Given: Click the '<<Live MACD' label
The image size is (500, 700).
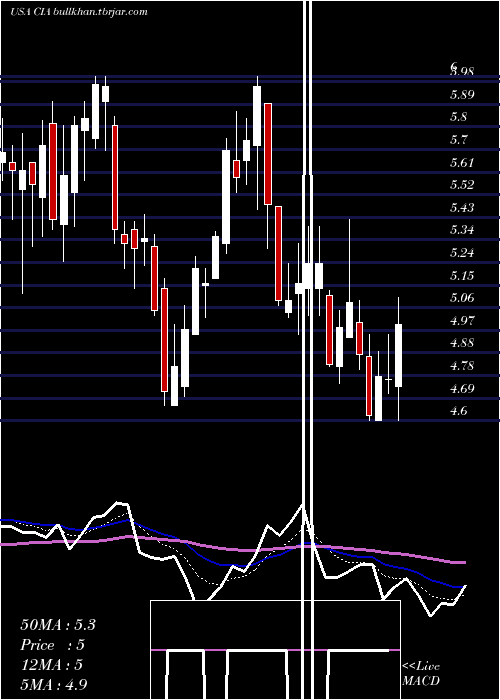Looking at the screenshot, I should [x=421, y=674].
